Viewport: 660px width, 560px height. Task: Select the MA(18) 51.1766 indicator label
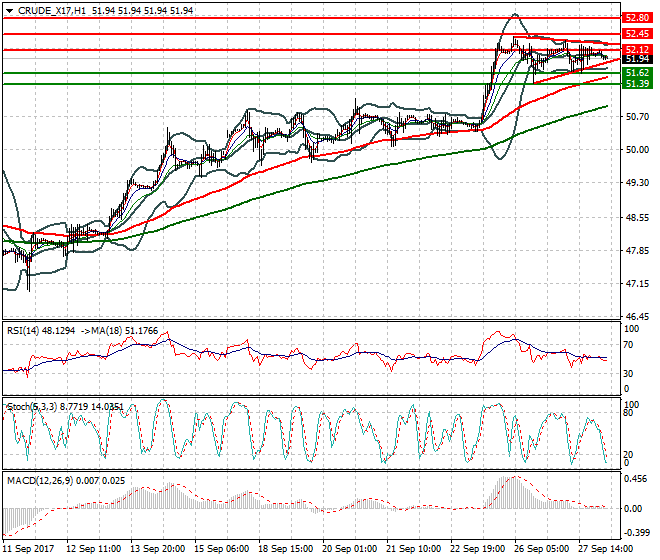[125, 331]
